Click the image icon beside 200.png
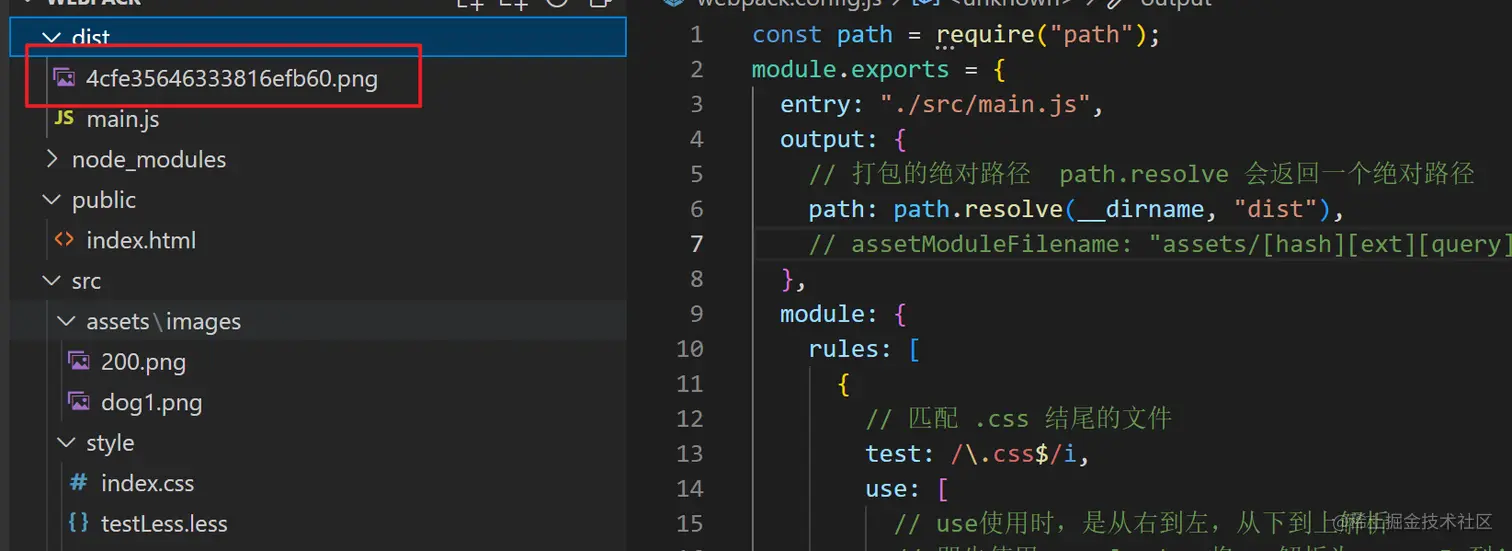 [x=78, y=361]
